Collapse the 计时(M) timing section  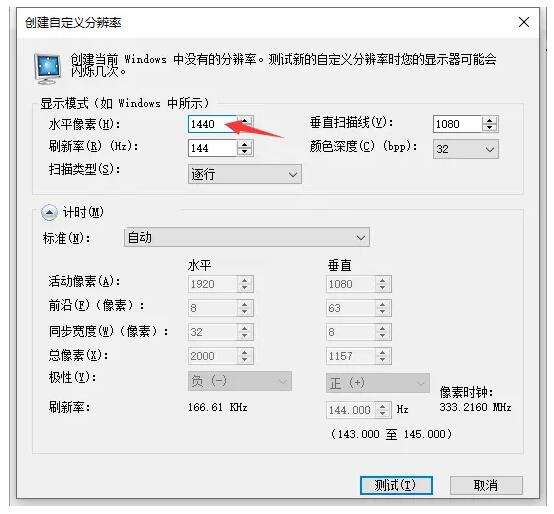coord(49,213)
